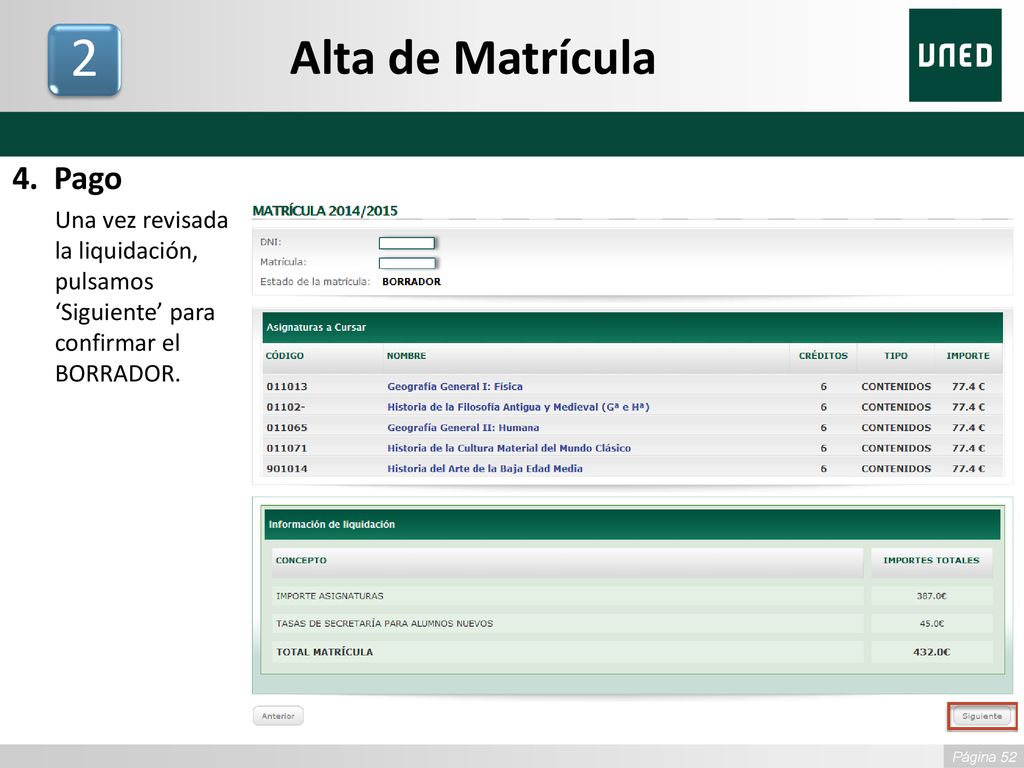The image size is (1024, 768).
Task: Select the 77.4 € amount for code 01102-
Action: (968, 407)
